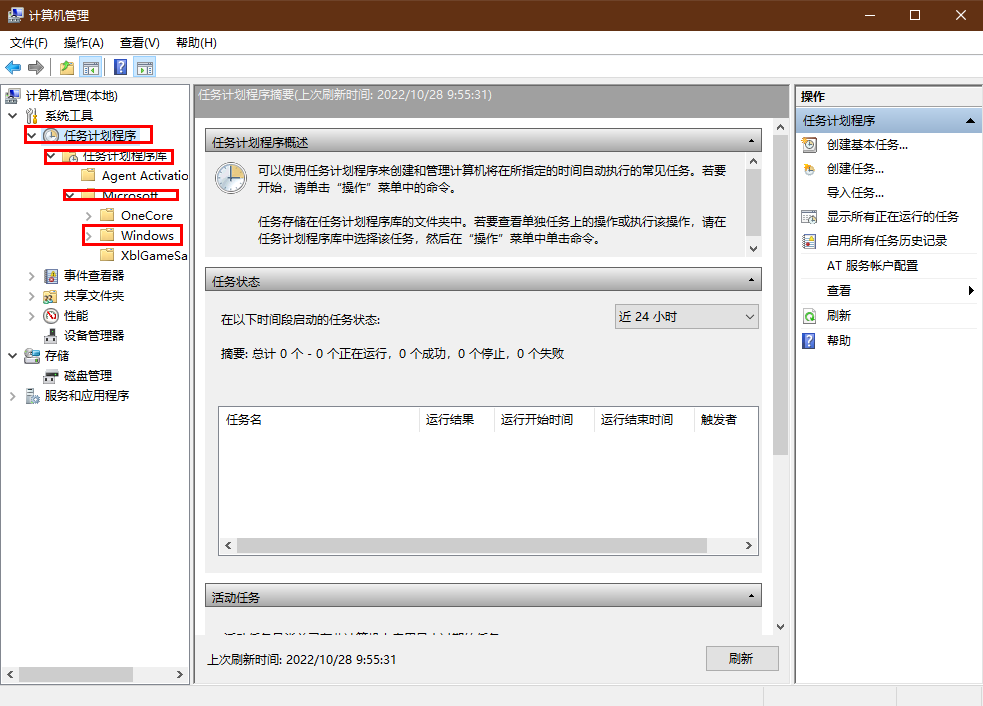Click the blue Help toolbar icon
This screenshot has width=983, height=706.
[x=120, y=68]
